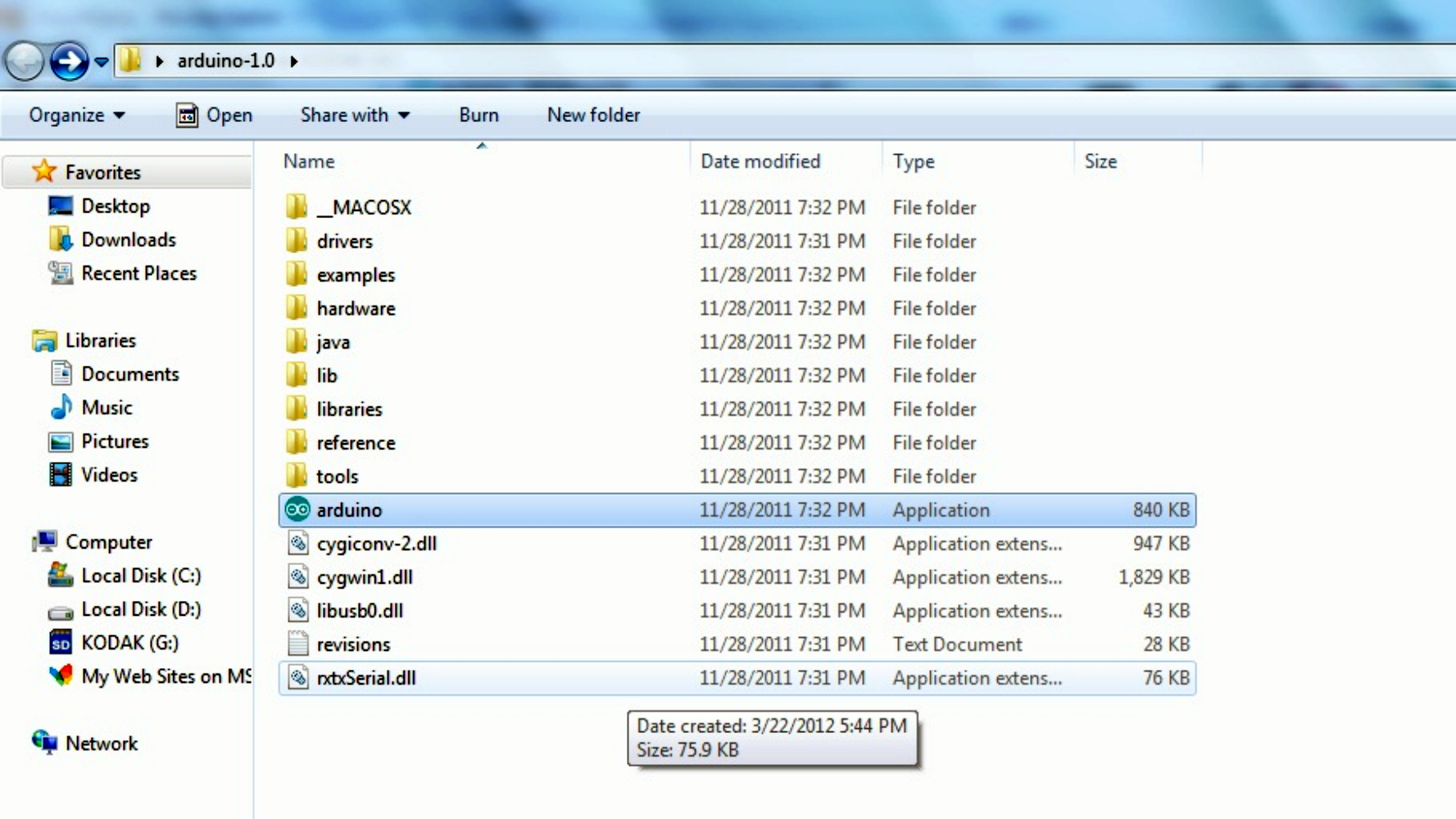Open the Documents library
1456x819 pixels.
pyautogui.click(x=114, y=373)
